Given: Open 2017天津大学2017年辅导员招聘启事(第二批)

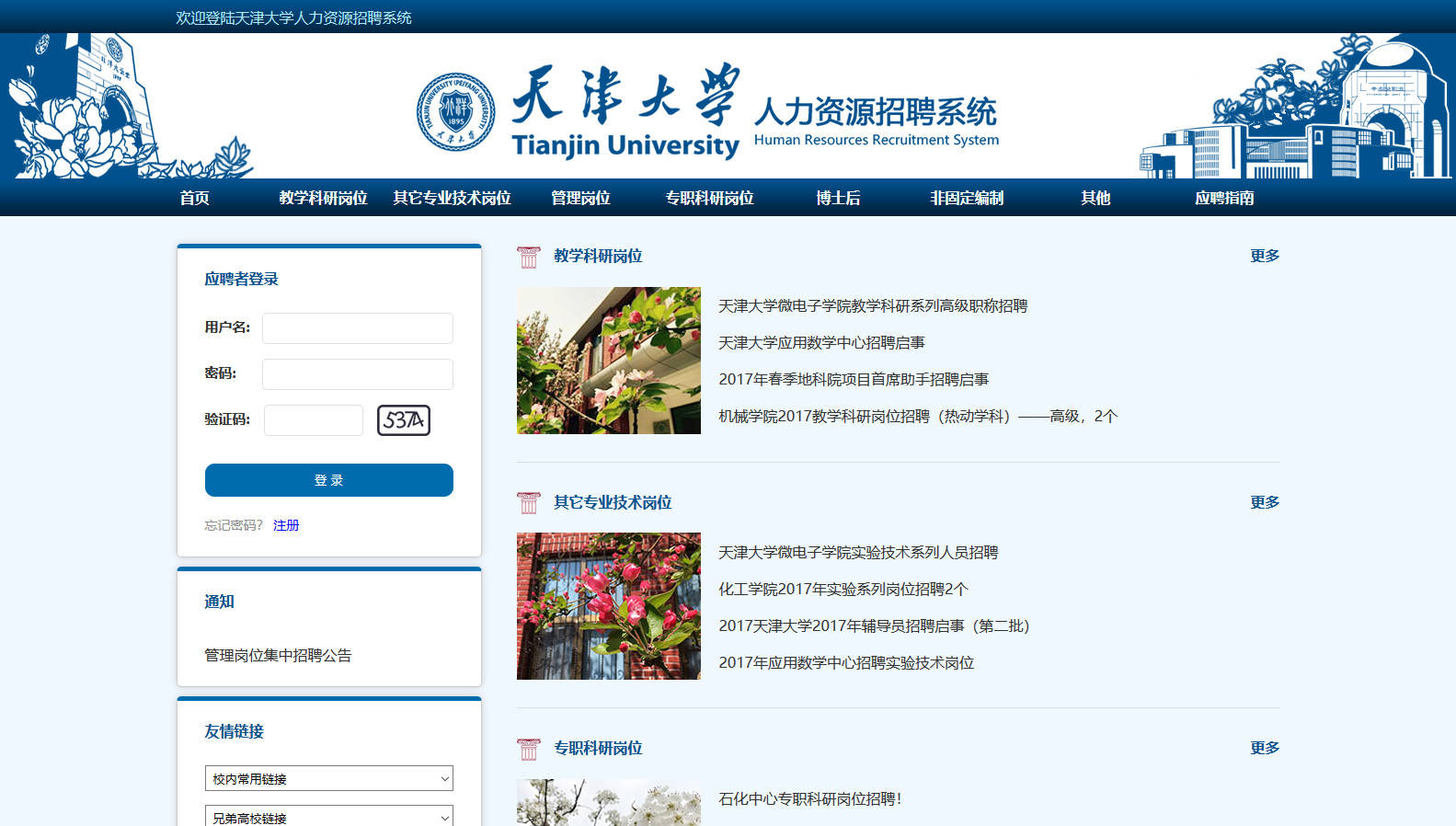Looking at the screenshot, I should coord(874,626).
